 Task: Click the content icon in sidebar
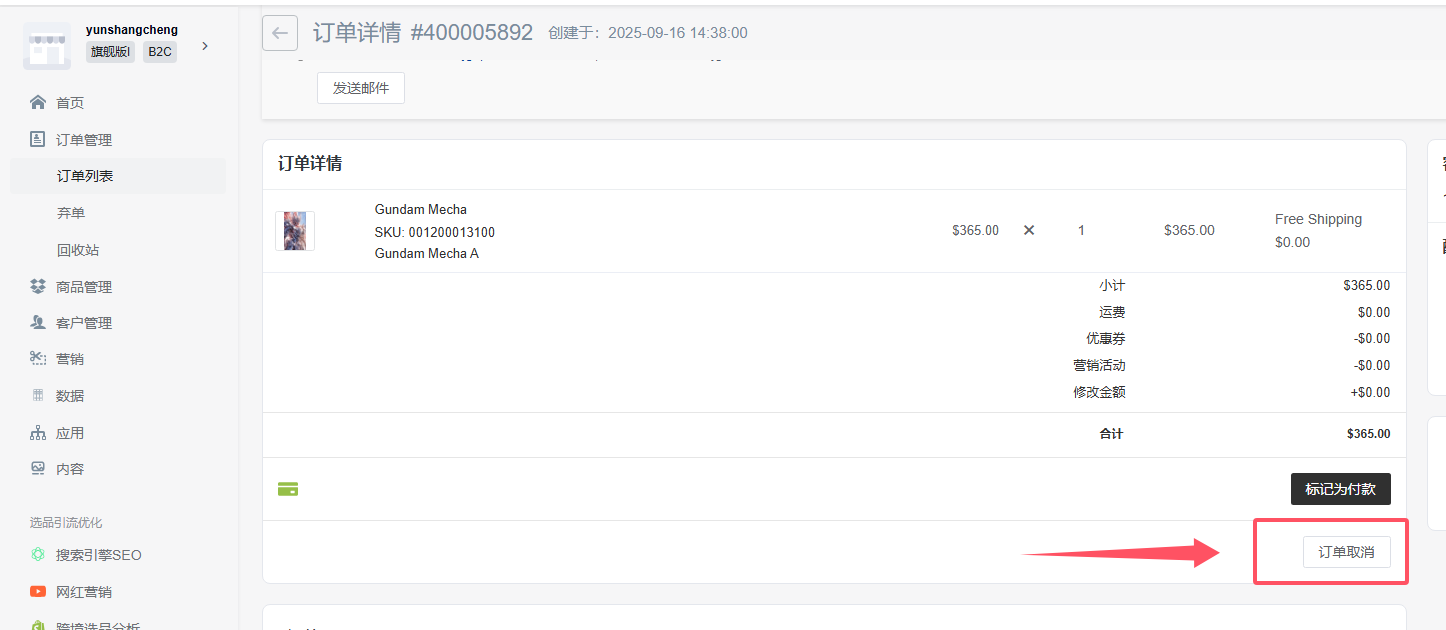point(38,469)
